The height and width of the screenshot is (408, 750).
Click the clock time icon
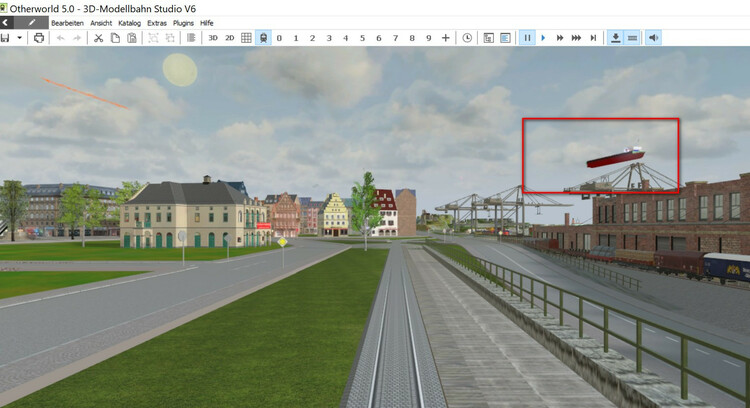[467, 38]
